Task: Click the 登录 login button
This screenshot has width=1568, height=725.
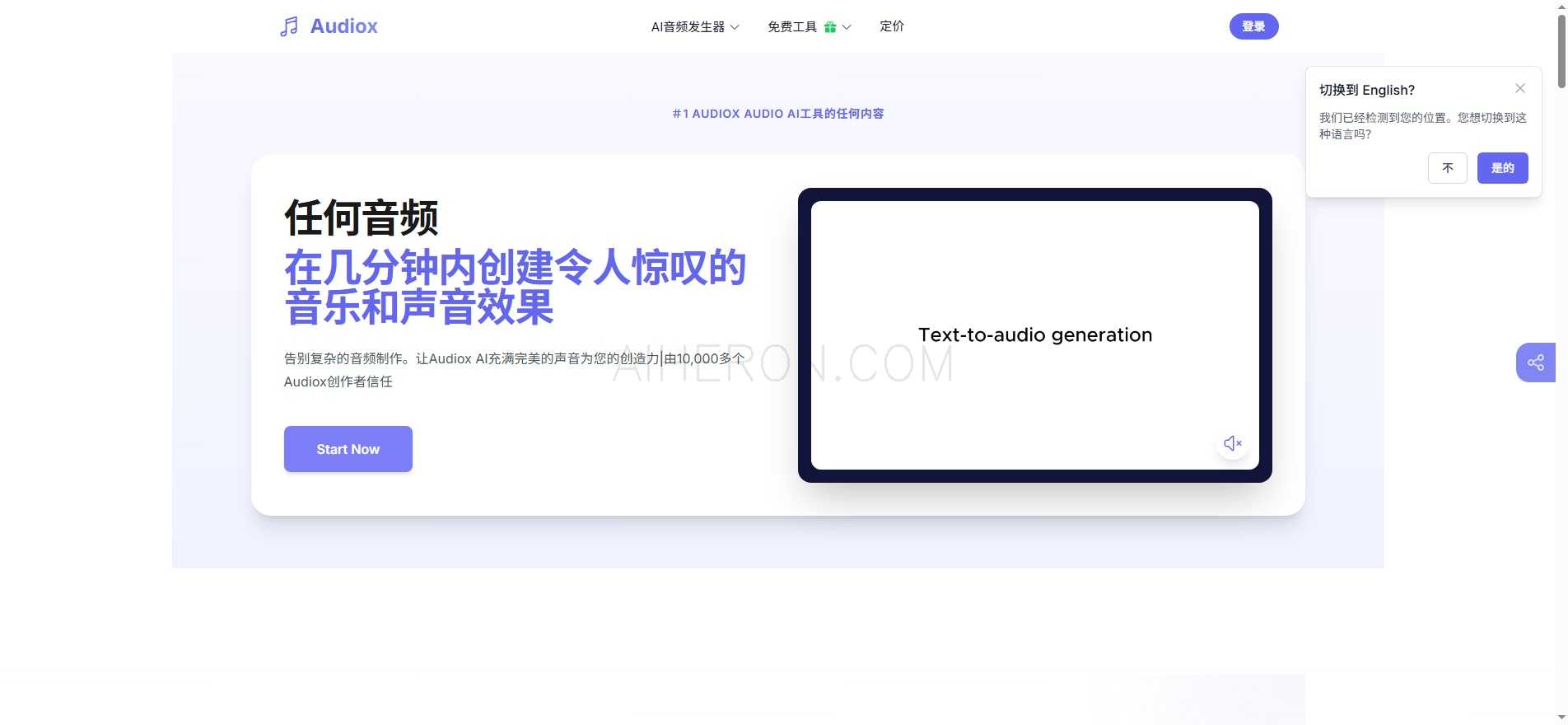Action: coord(1253,26)
